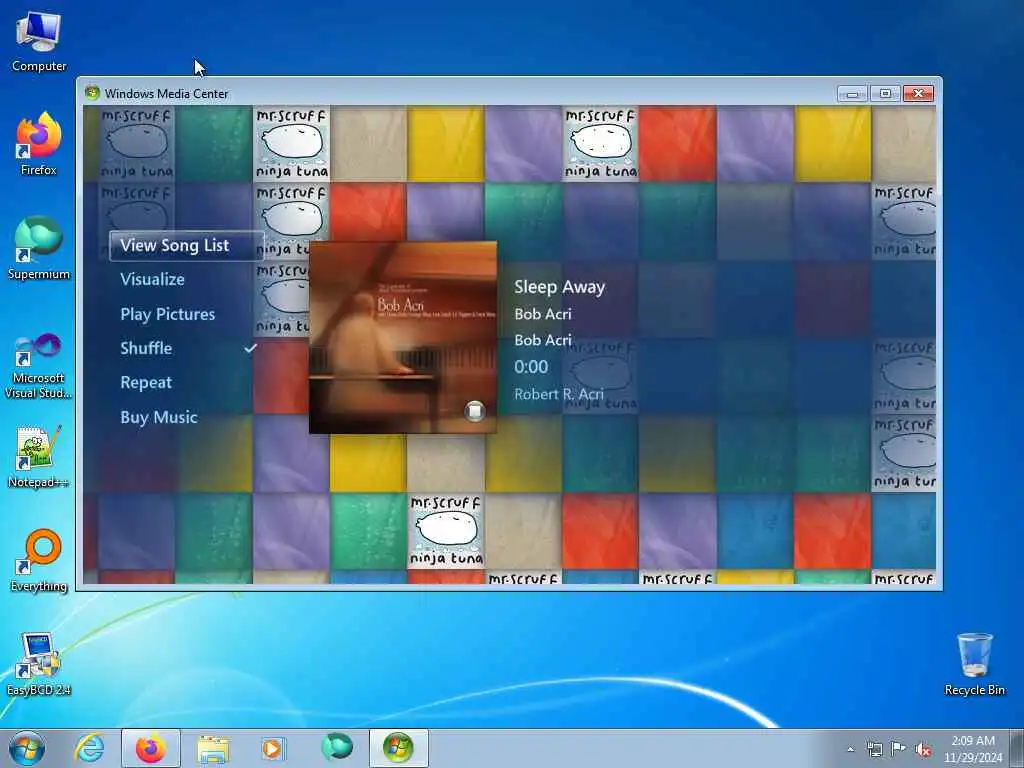Select the Windows Media Center taskbar button
The image size is (1024, 768).
coord(398,748)
